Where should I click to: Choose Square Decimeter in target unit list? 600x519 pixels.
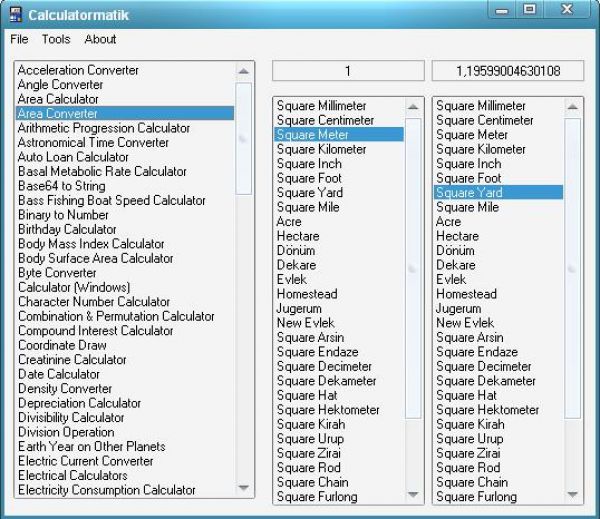pos(499,366)
